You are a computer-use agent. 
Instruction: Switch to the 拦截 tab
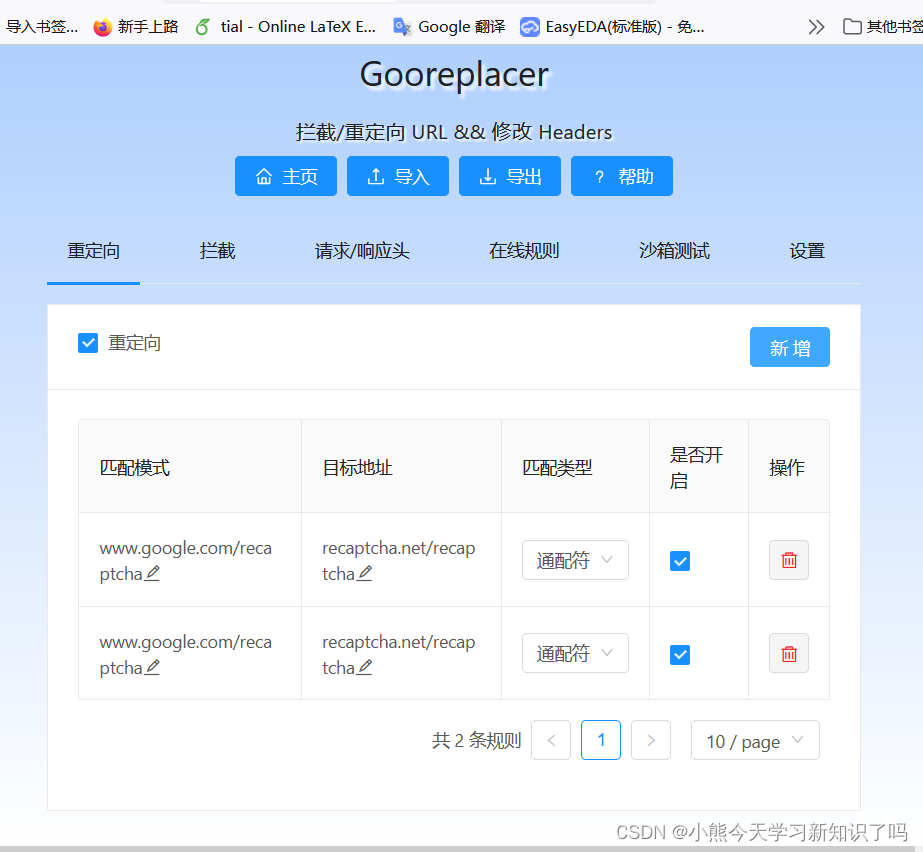(217, 251)
